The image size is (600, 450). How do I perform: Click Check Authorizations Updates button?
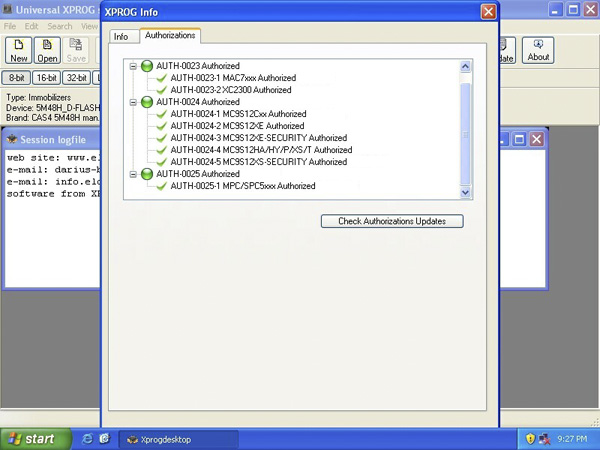pos(392,221)
